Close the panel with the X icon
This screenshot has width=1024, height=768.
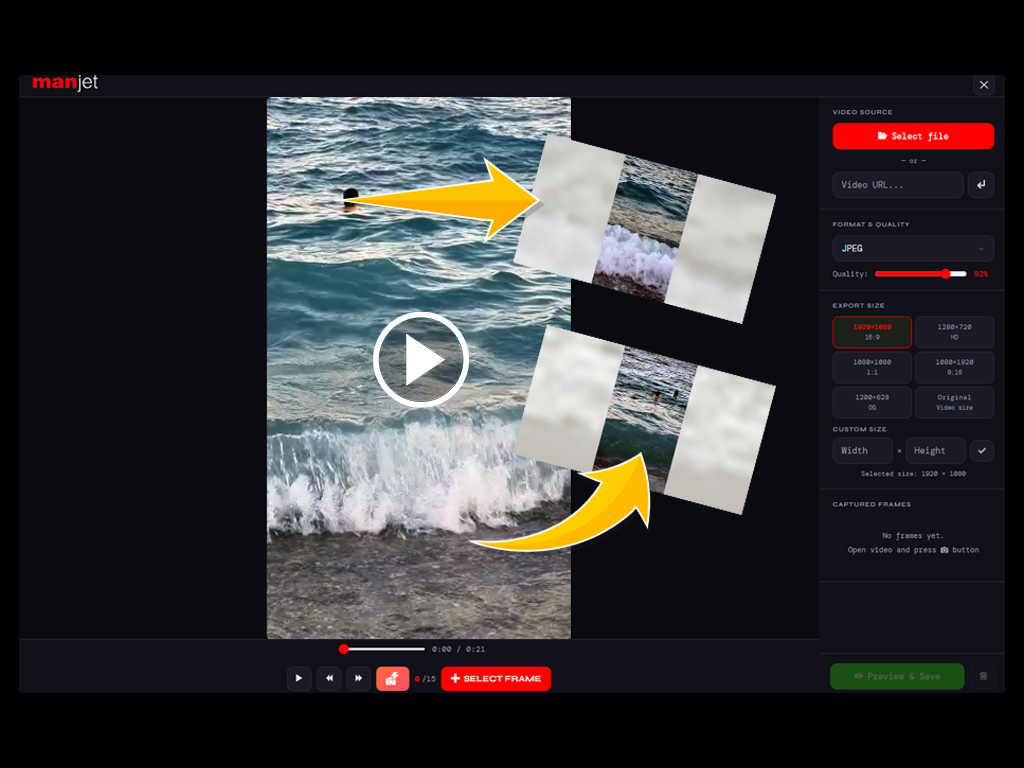(984, 85)
